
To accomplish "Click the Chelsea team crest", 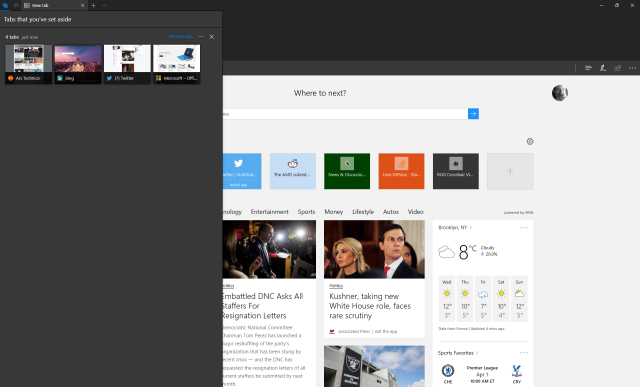I will [448, 371].
